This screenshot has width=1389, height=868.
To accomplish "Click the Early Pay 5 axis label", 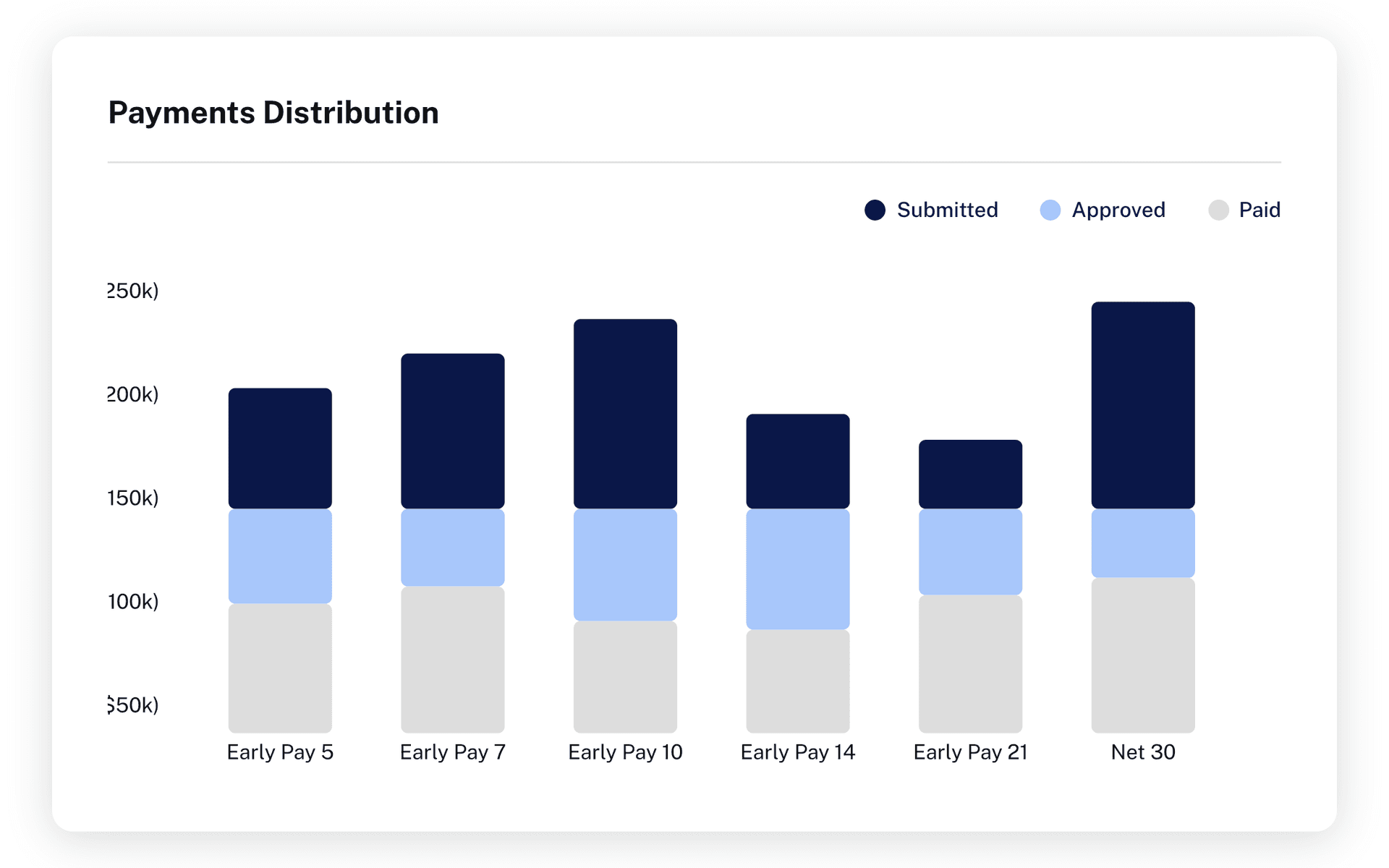I will (x=280, y=752).
